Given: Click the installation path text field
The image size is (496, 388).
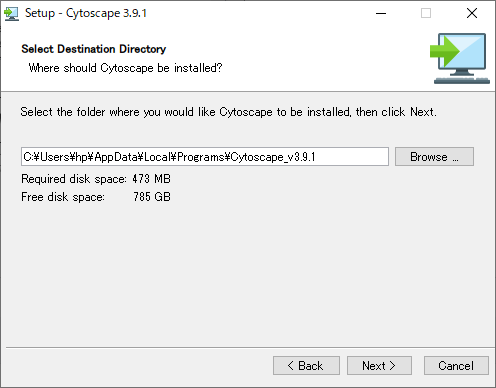Looking at the screenshot, I should point(205,157).
